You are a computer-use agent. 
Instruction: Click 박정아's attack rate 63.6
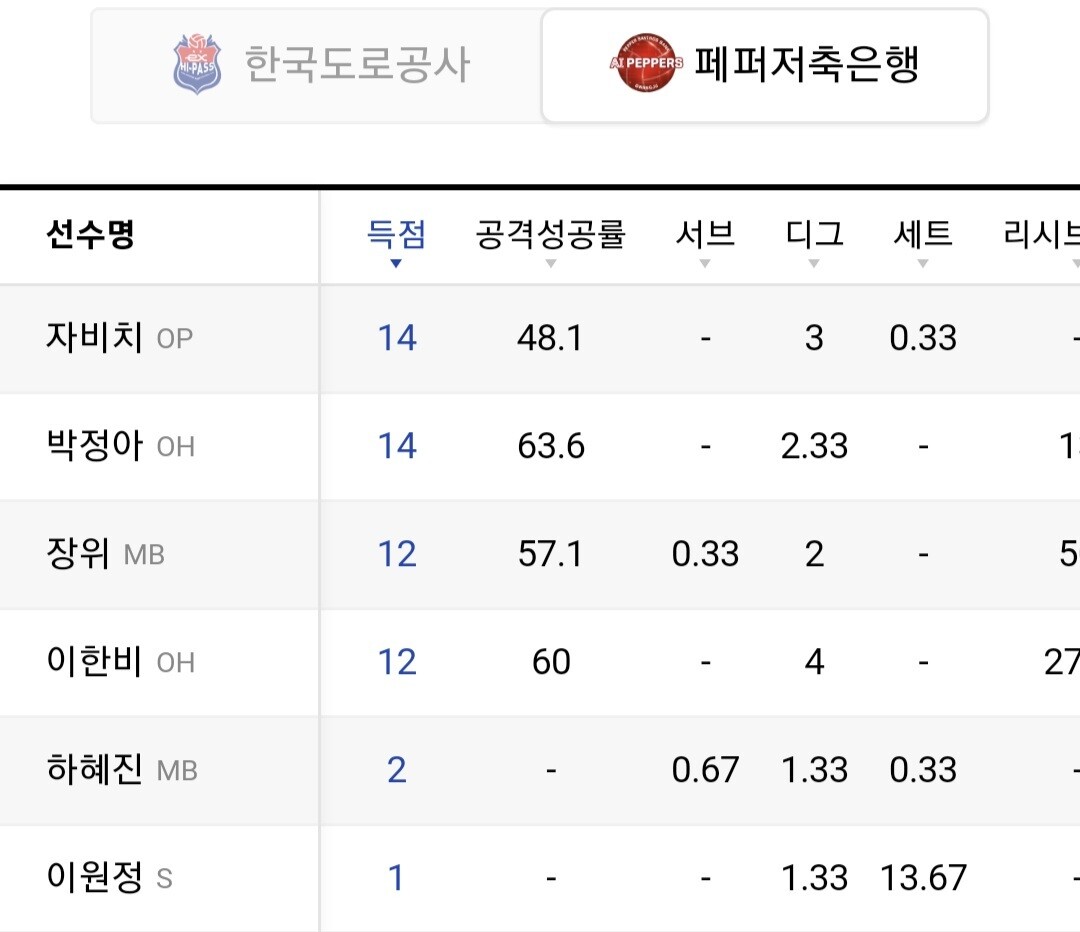pos(551,446)
